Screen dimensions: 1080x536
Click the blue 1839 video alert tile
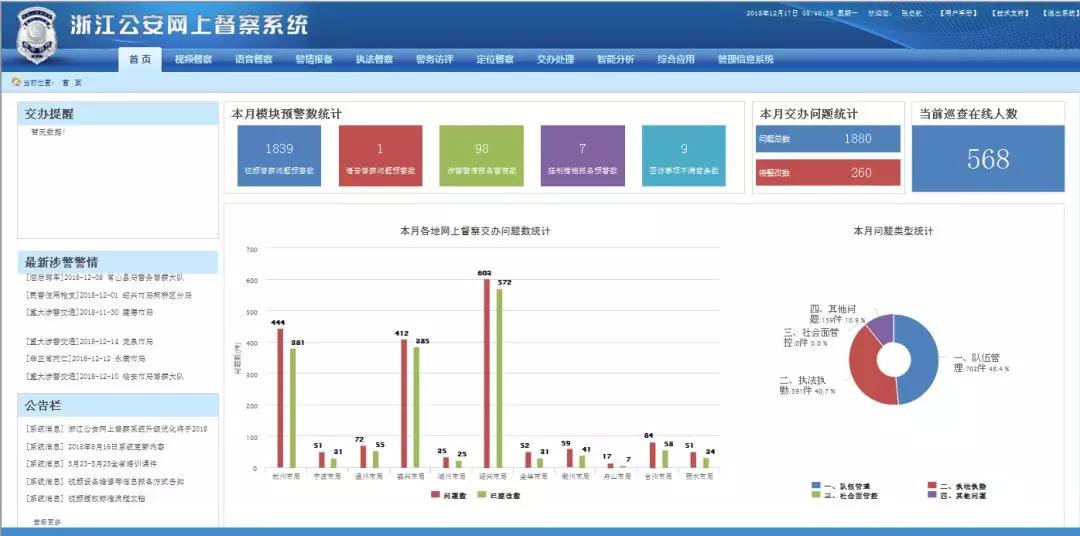coord(280,156)
